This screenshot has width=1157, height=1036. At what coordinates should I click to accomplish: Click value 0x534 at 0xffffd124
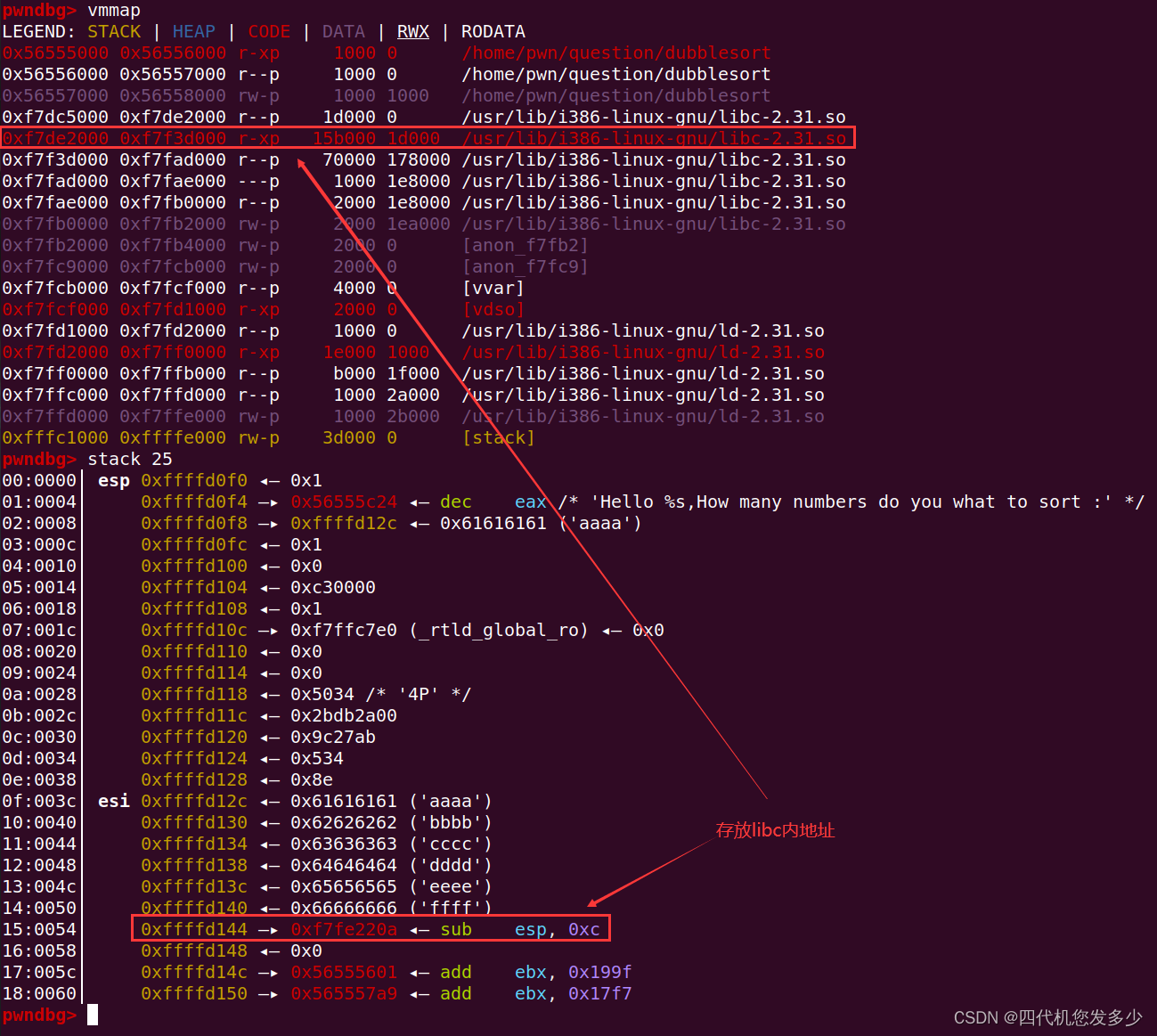click(317, 759)
